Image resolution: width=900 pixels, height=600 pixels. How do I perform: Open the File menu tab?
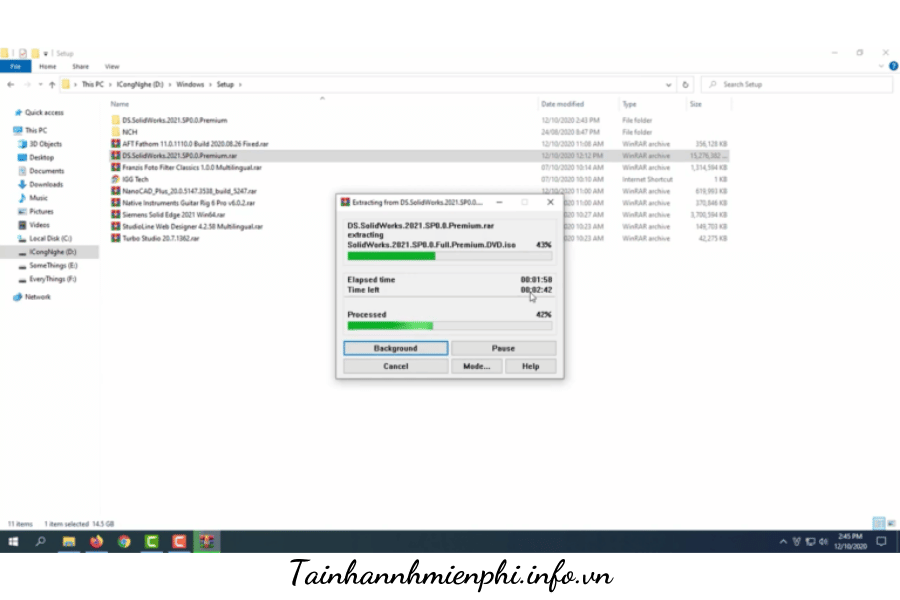click(15, 67)
